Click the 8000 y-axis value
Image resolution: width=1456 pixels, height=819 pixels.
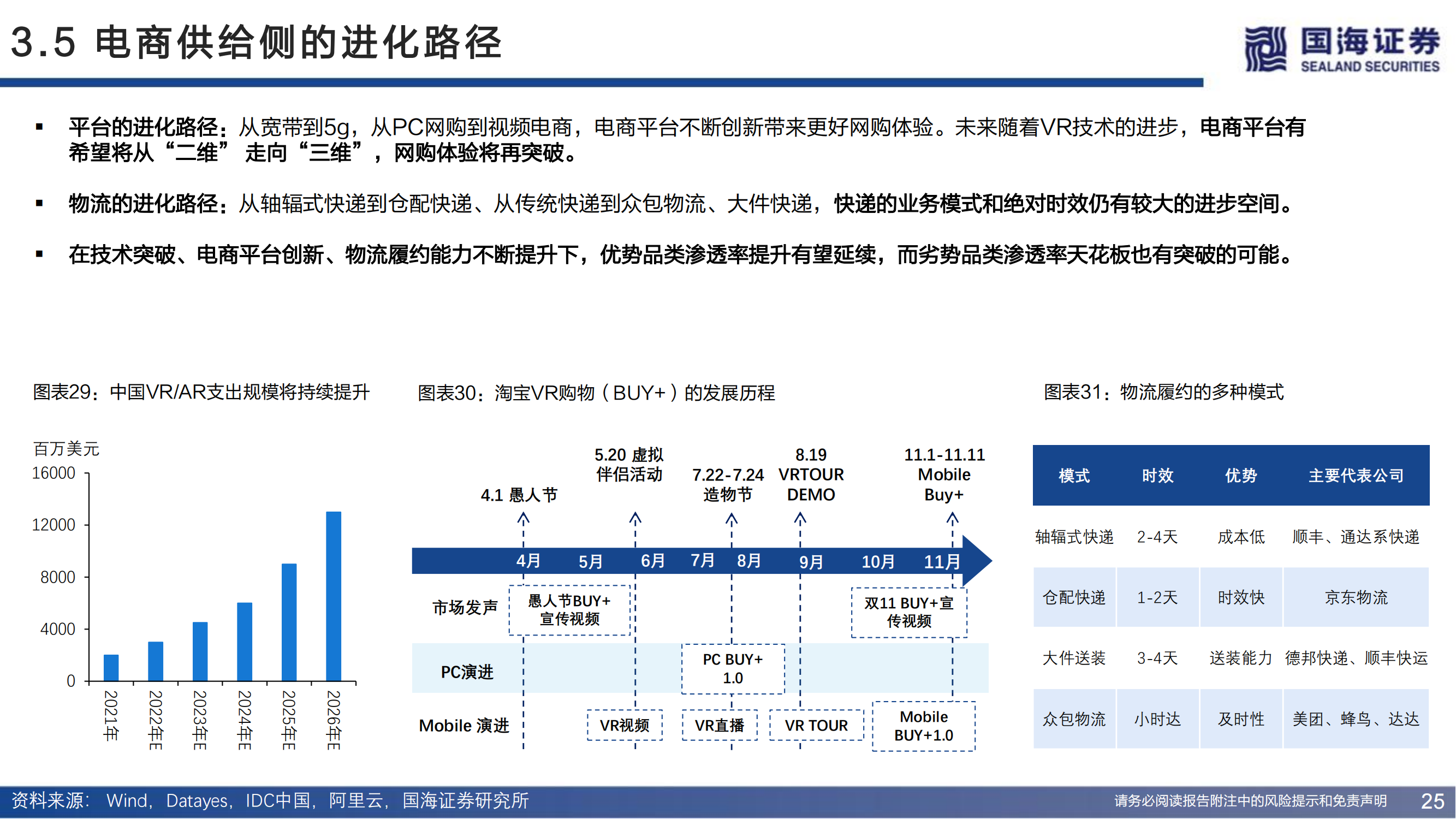58,578
